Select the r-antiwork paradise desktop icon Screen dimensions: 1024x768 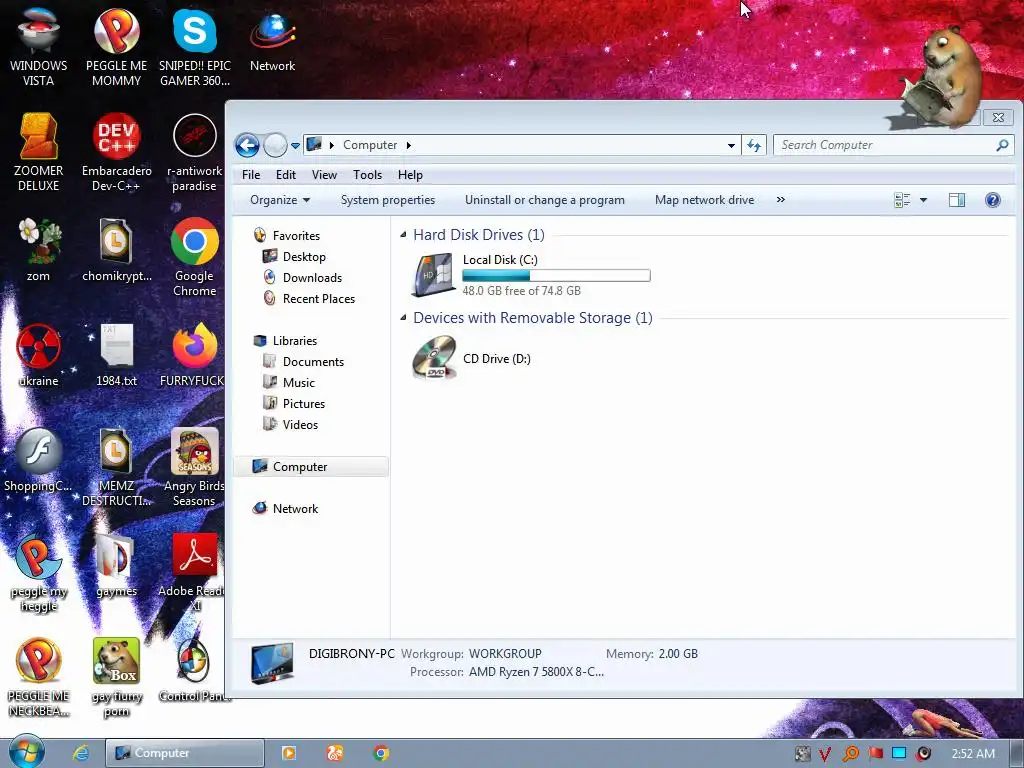pos(195,152)
